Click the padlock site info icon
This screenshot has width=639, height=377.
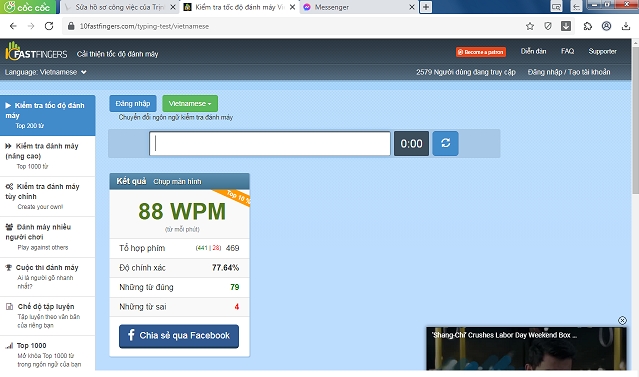71,26
